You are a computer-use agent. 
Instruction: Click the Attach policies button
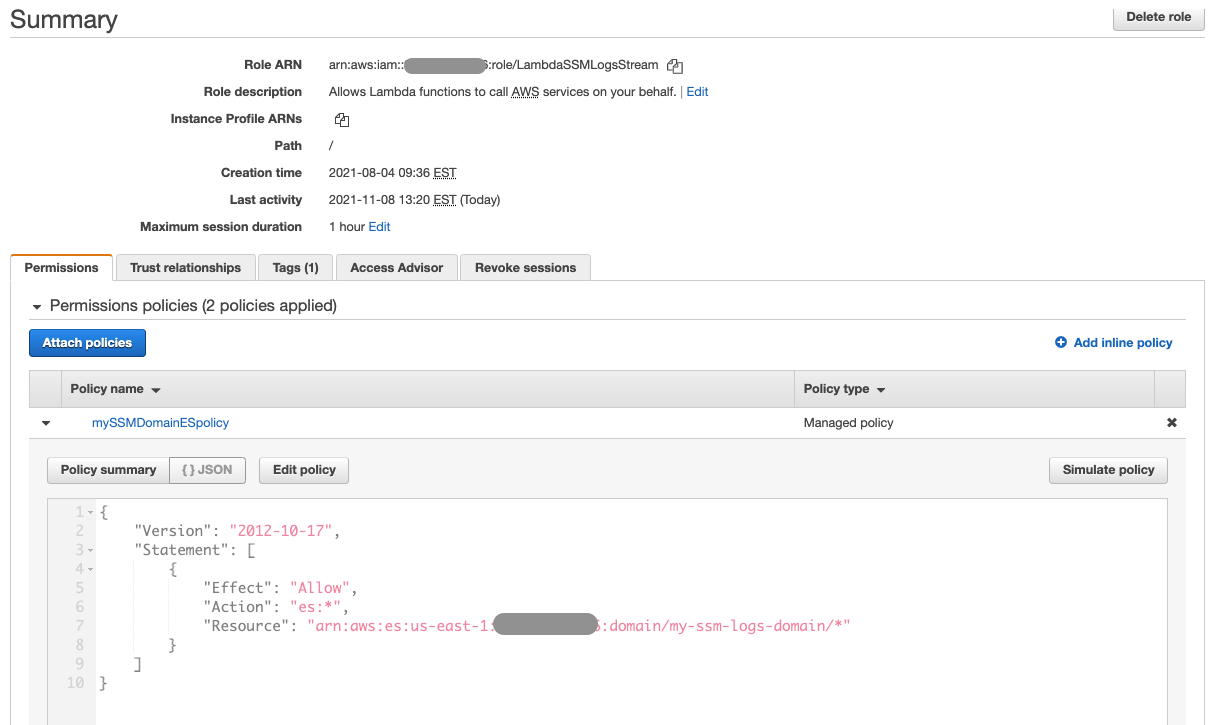(x=87, y=342)
